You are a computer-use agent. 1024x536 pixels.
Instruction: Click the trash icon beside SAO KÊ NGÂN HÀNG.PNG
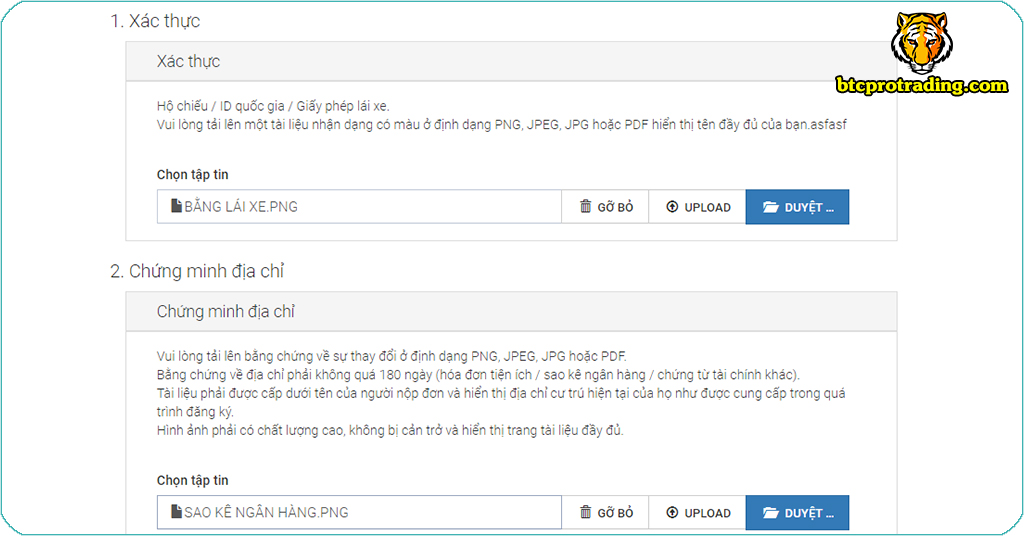(586, 513)
